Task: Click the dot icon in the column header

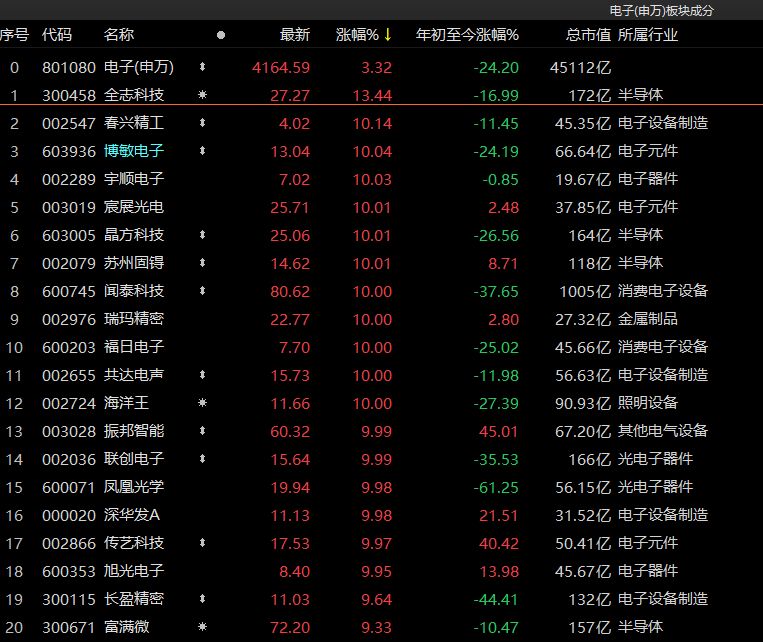Action: point(220,35)
